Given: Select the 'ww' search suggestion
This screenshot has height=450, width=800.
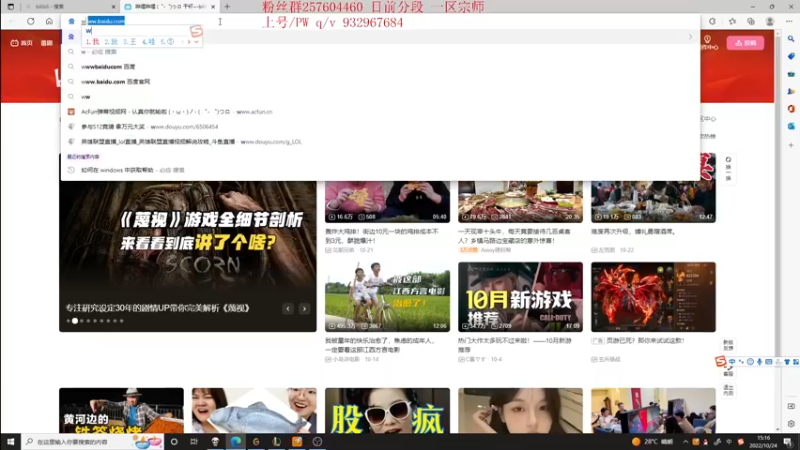Looking at the screenshot, I should click(86, 96).
